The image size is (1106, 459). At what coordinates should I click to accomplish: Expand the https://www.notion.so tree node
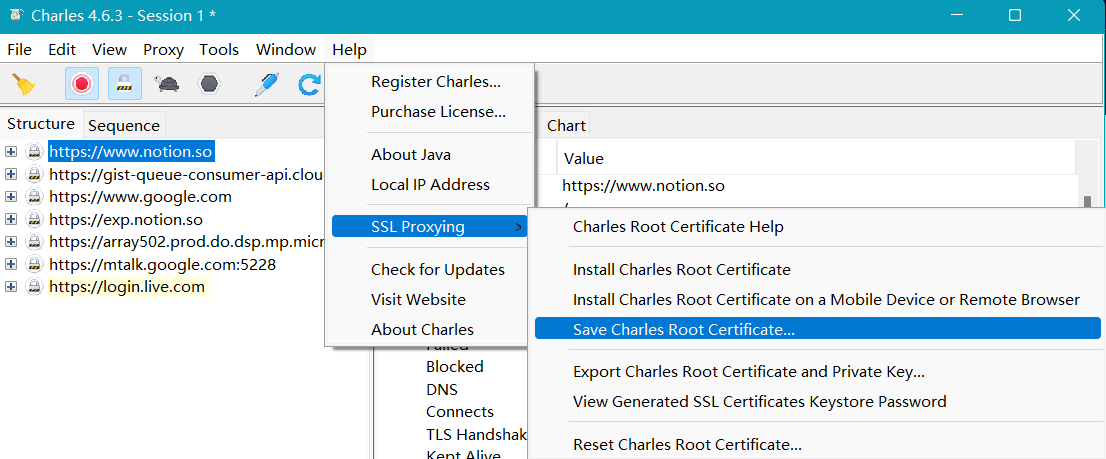pos(11,152)
